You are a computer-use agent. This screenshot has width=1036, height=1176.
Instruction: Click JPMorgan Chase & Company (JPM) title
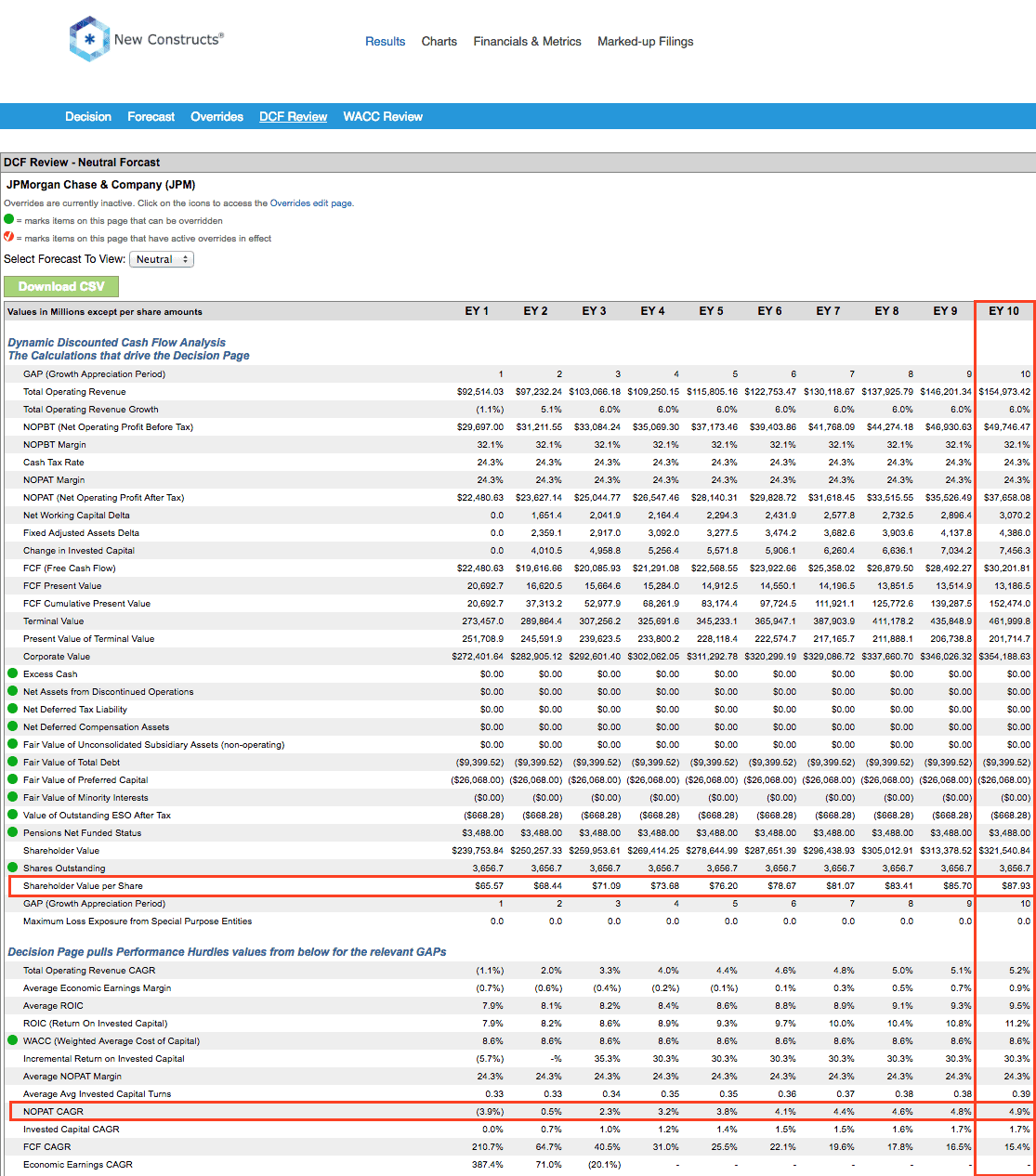(101, 185)
